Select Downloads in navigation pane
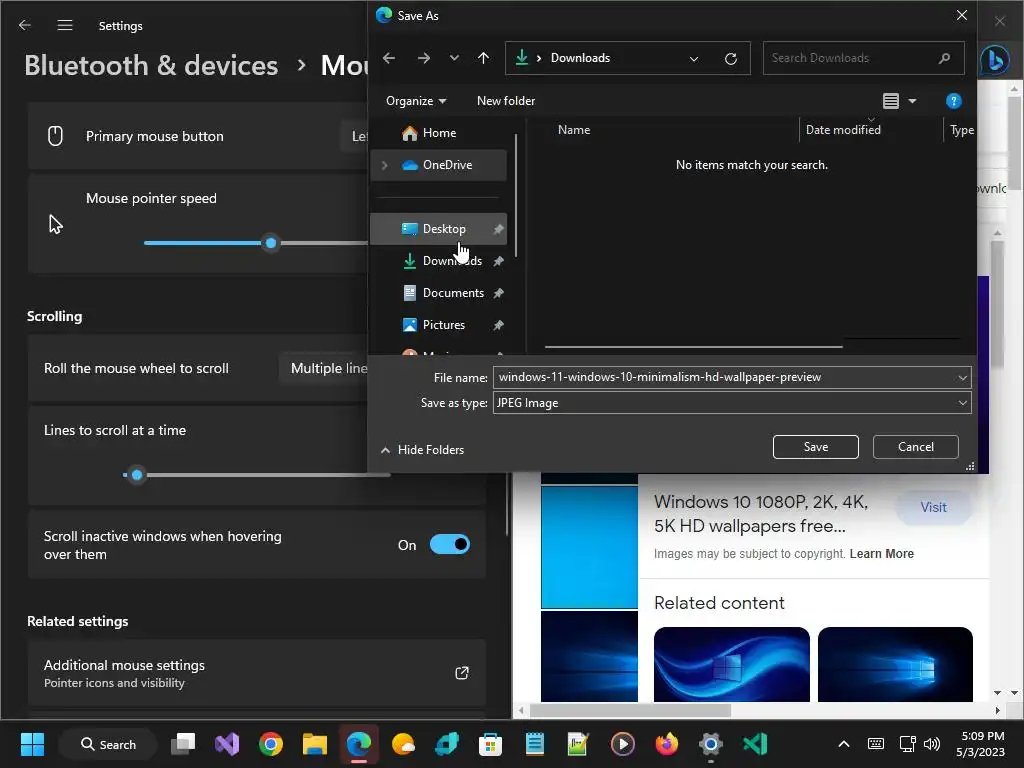Screen dimensions: 1024x768 [x=438, y=261]
